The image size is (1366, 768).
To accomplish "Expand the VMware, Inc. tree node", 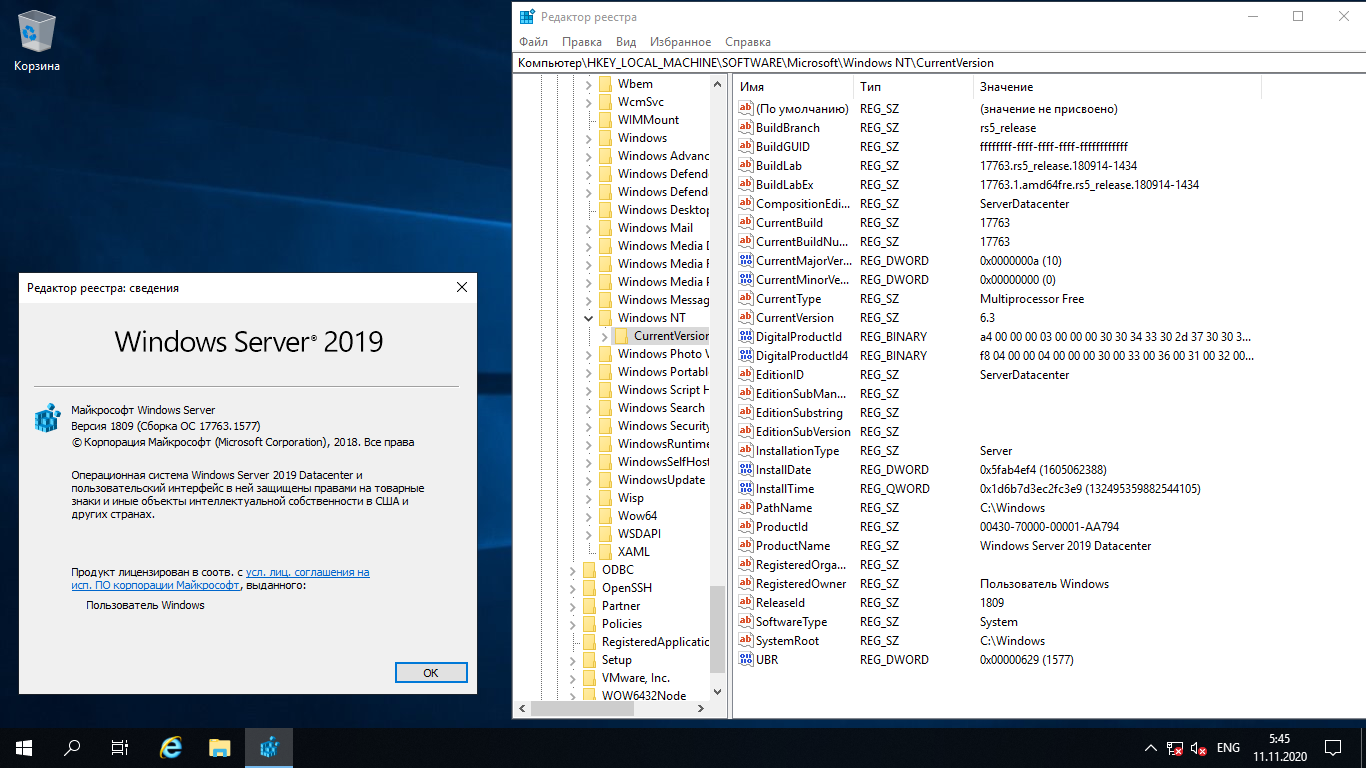I will [x=573, y=678].
